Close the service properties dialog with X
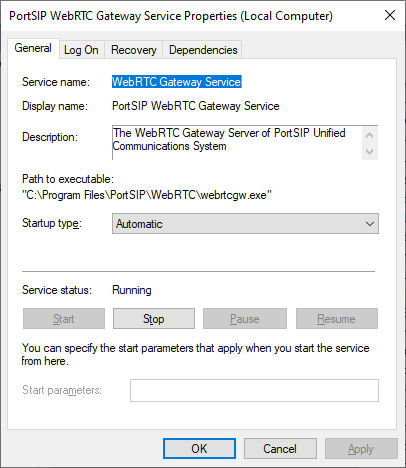 click(390, 15)
